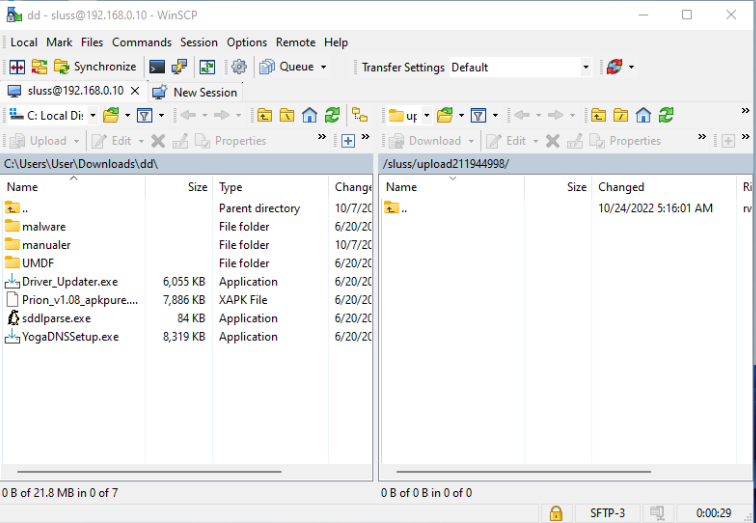Screen dimensions: 756x523
Task: Click remote panel open directory icon
Action: [445, 116]
